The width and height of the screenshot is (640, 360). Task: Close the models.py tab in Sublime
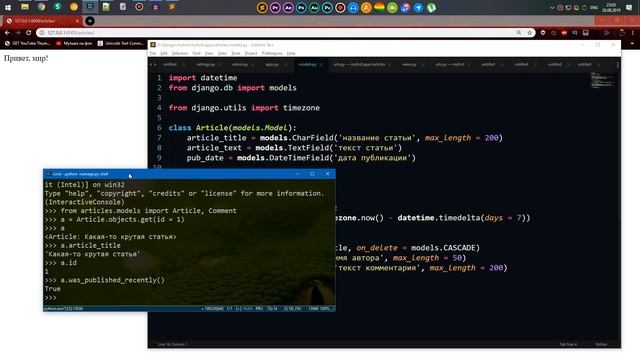321,64
